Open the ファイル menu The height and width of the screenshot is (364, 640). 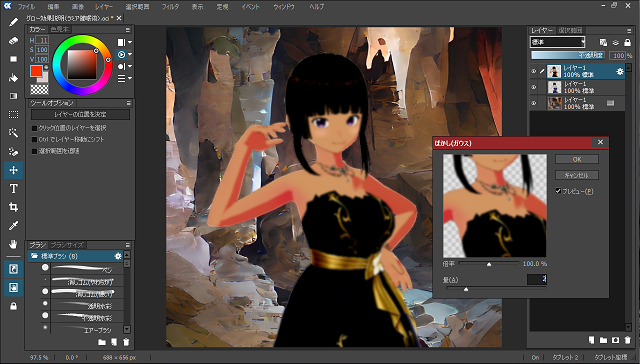26,7
